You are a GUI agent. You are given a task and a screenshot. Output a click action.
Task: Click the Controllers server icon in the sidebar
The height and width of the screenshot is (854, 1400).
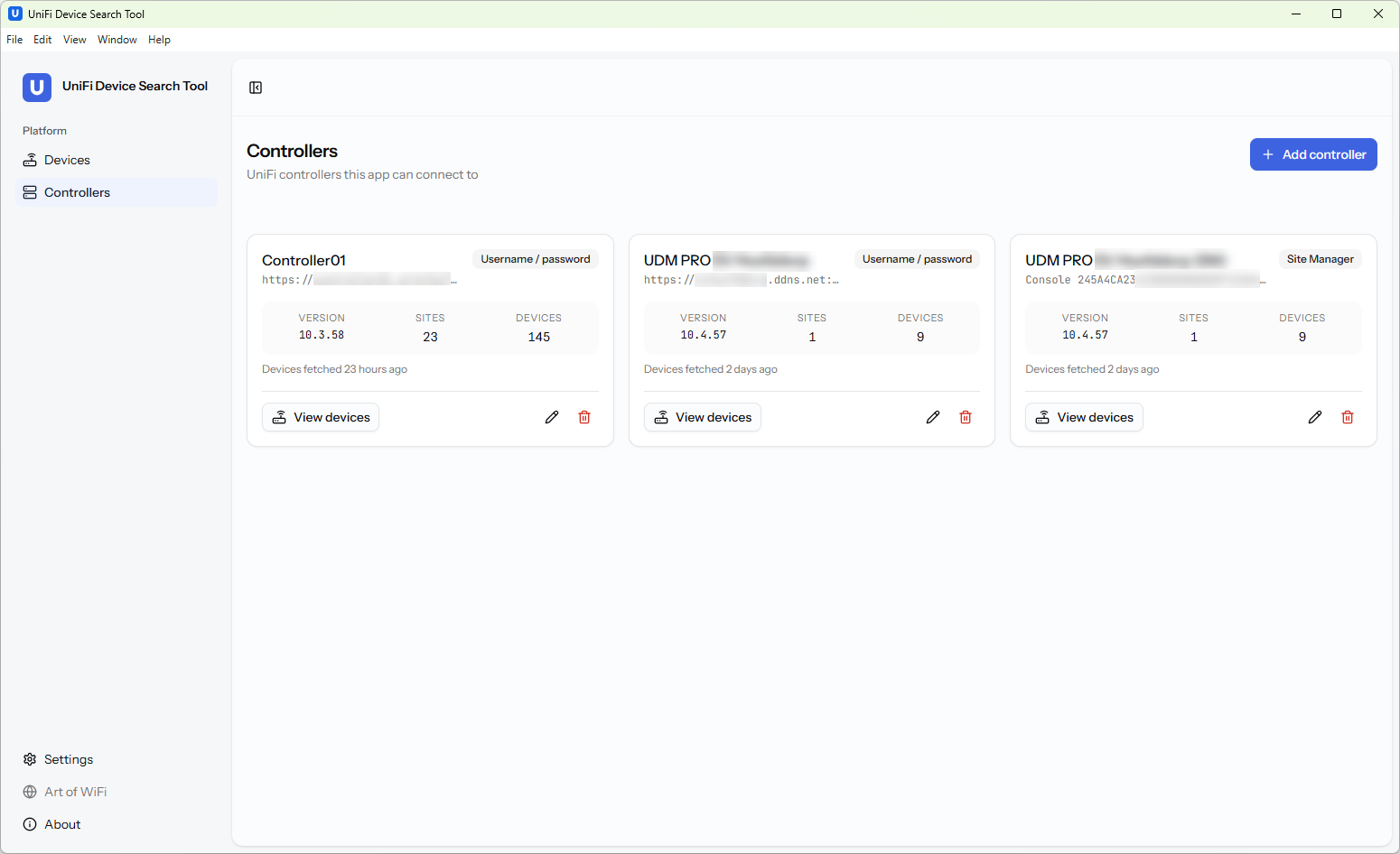30,192
